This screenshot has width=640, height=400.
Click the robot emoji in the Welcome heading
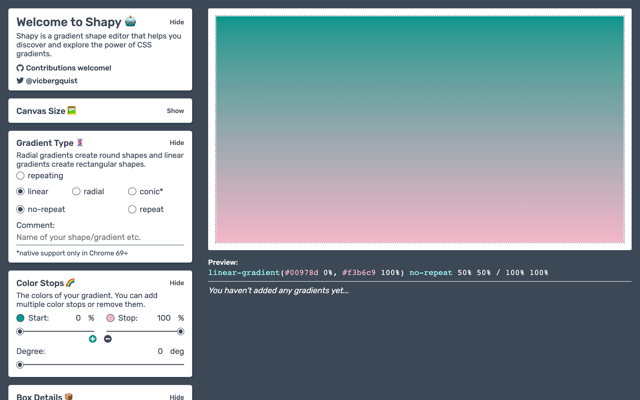[131, 21]
